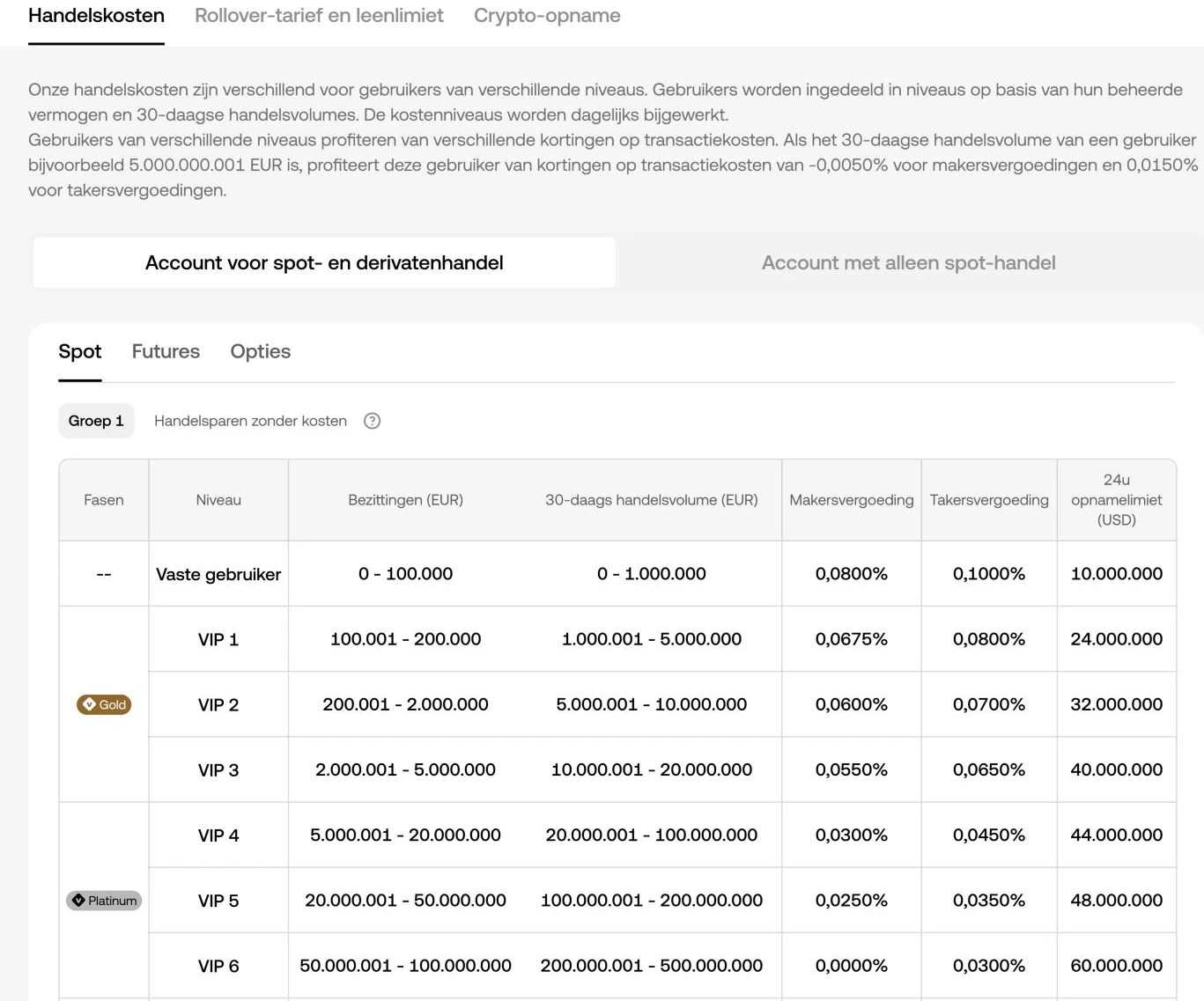This screenshot has width=1204, height=1001.
Task: Click the 24u opnamelimiet (USD) header
Action: (x=1117, y=500)
